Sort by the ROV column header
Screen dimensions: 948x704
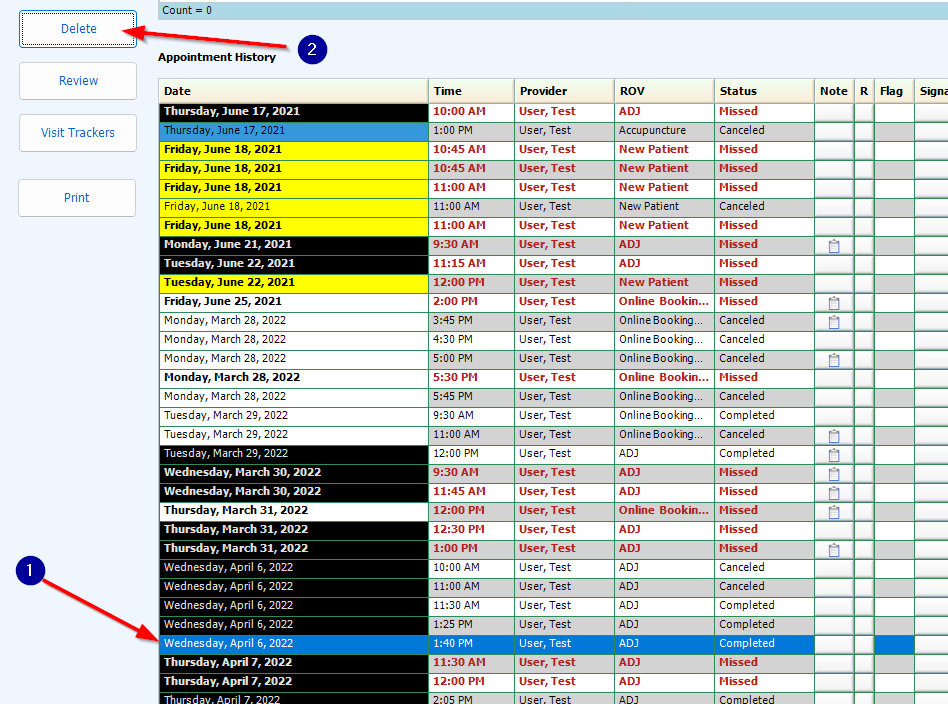(x=664, y=91)
